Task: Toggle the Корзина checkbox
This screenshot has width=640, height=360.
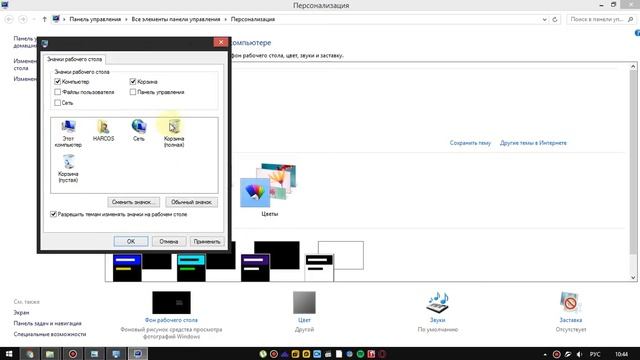Action: (x=133, y=82)
